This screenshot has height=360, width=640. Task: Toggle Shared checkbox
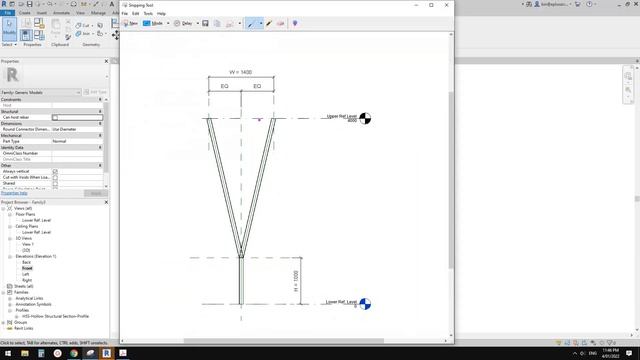[x=55, y=184]
